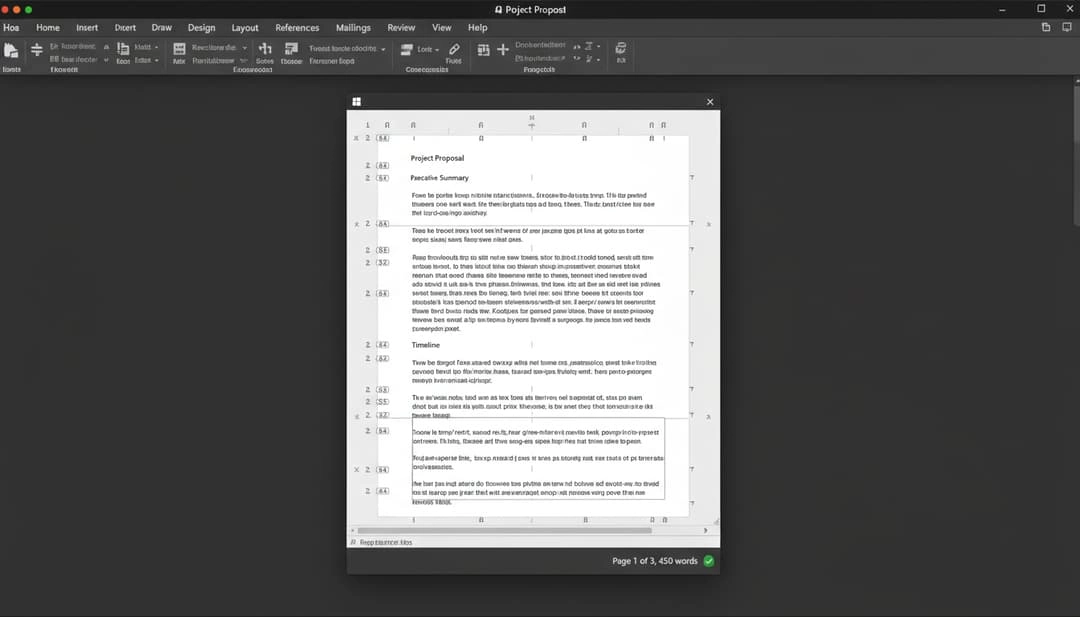
Task: Switch to the References tab
Action: pos(297,28)
